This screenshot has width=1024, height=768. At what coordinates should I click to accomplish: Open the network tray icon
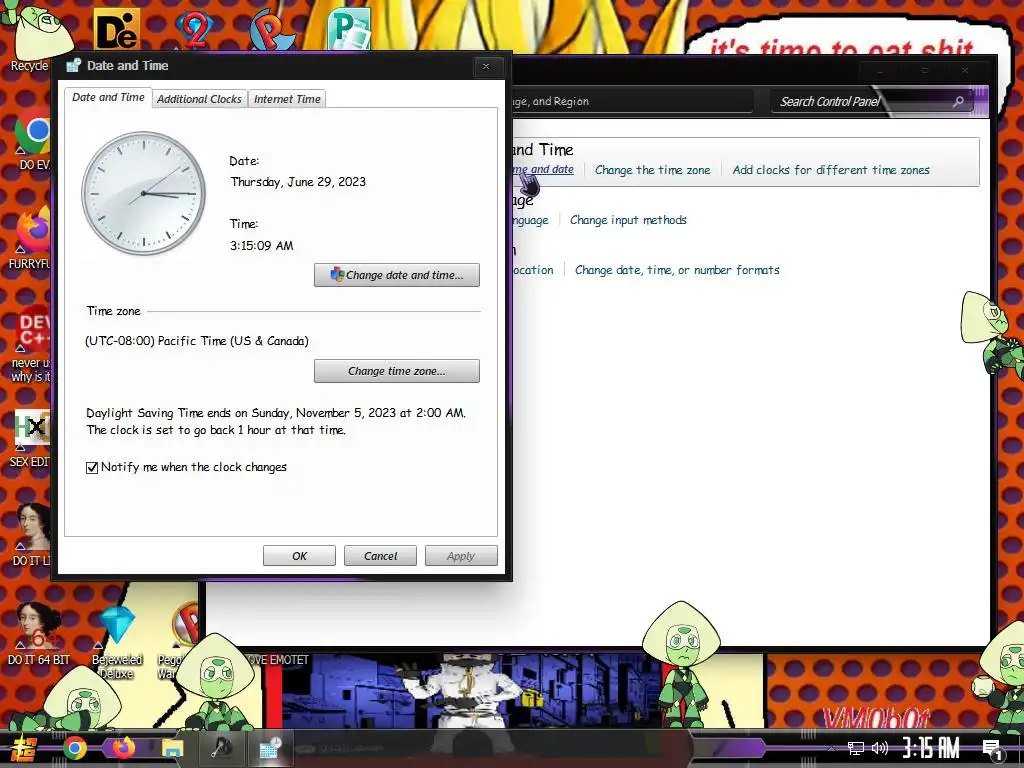pyautogui.click(x=855, y=748)
